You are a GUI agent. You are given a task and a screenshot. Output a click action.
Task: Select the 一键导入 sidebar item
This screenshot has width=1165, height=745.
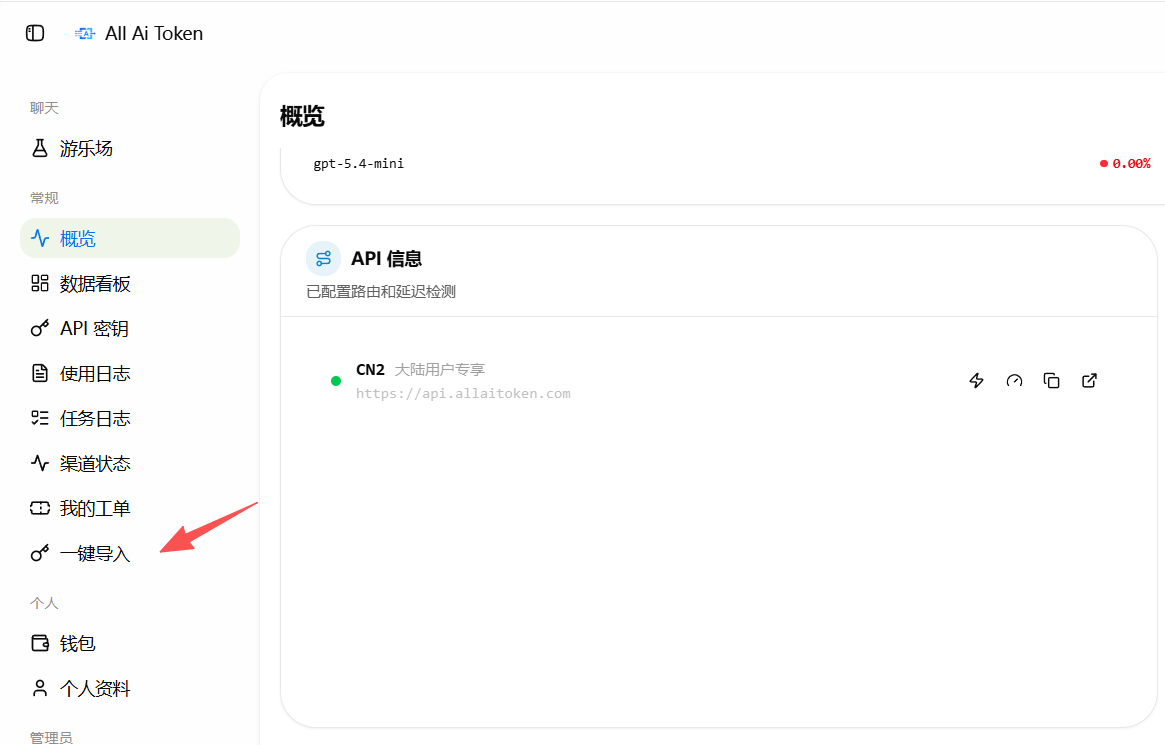(130, 554)
